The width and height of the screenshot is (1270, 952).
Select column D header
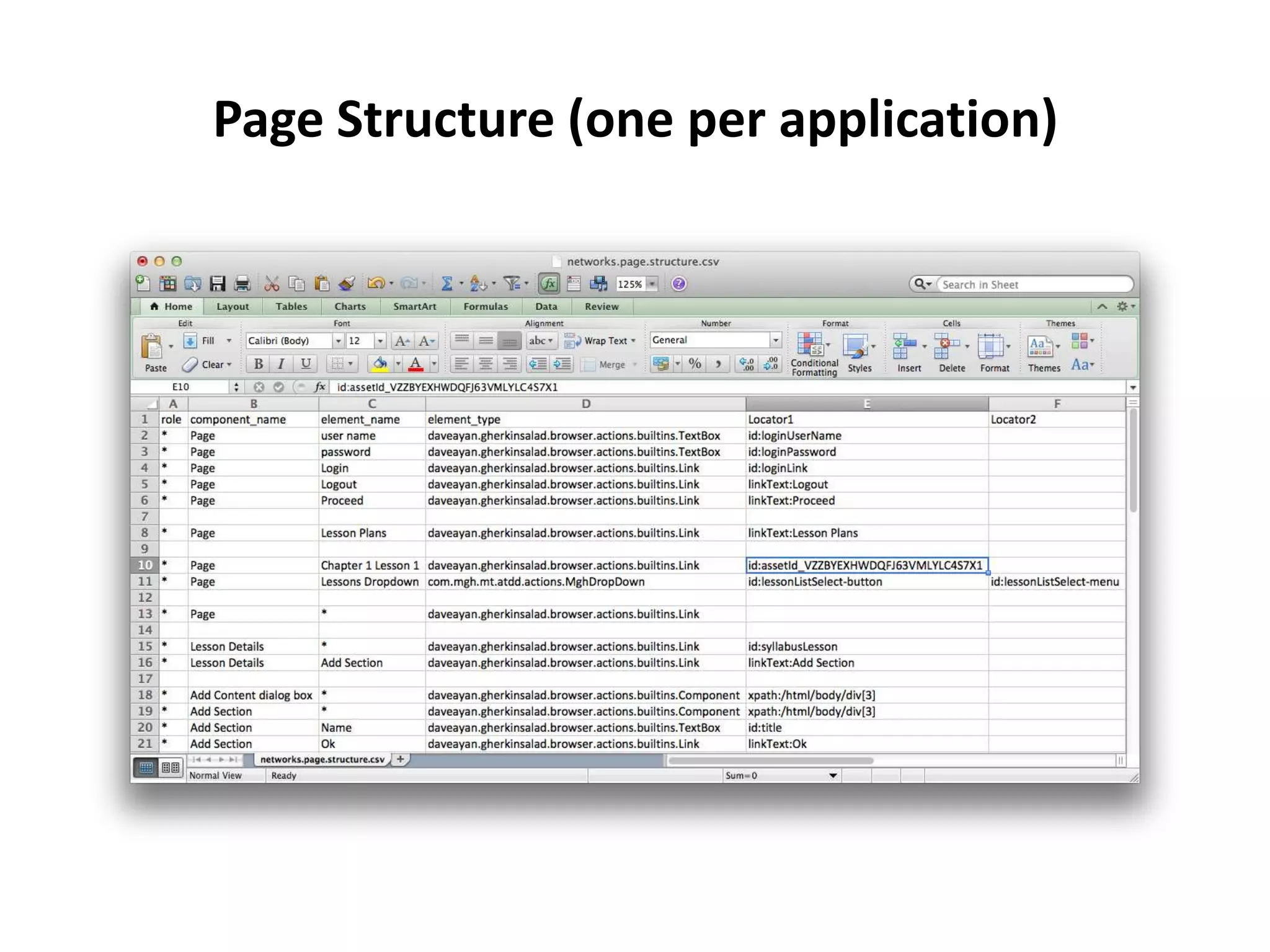(585, 404)
